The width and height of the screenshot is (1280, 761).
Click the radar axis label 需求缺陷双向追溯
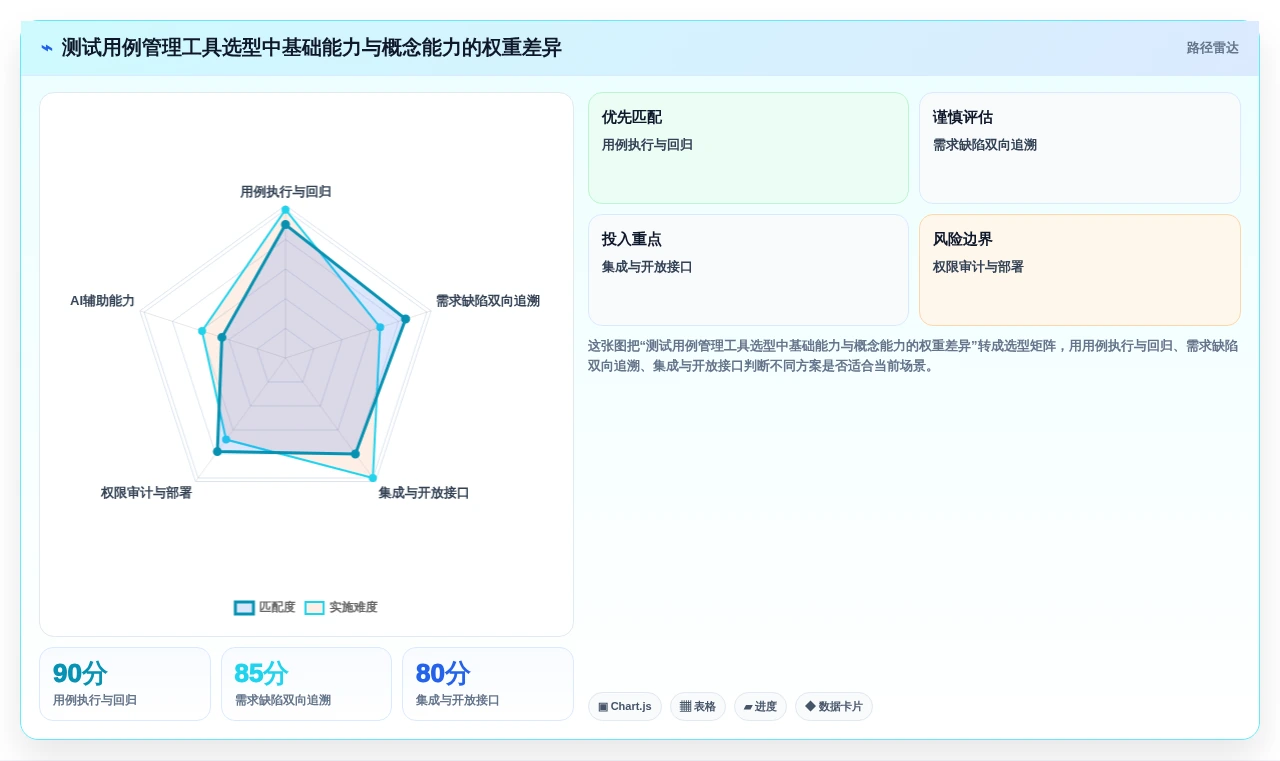(488, 300)
